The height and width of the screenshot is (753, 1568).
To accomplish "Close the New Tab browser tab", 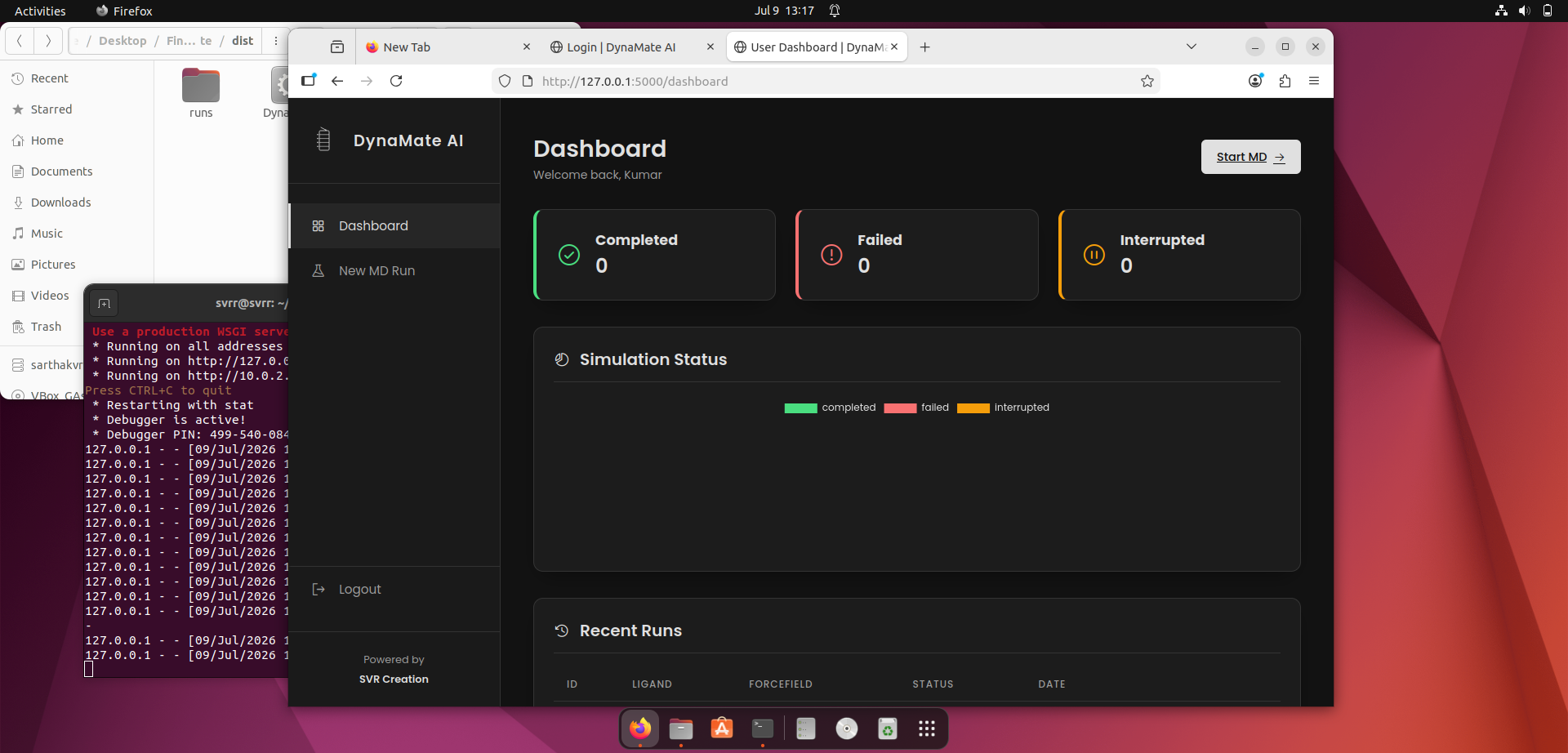I will (x=527, y=47).
